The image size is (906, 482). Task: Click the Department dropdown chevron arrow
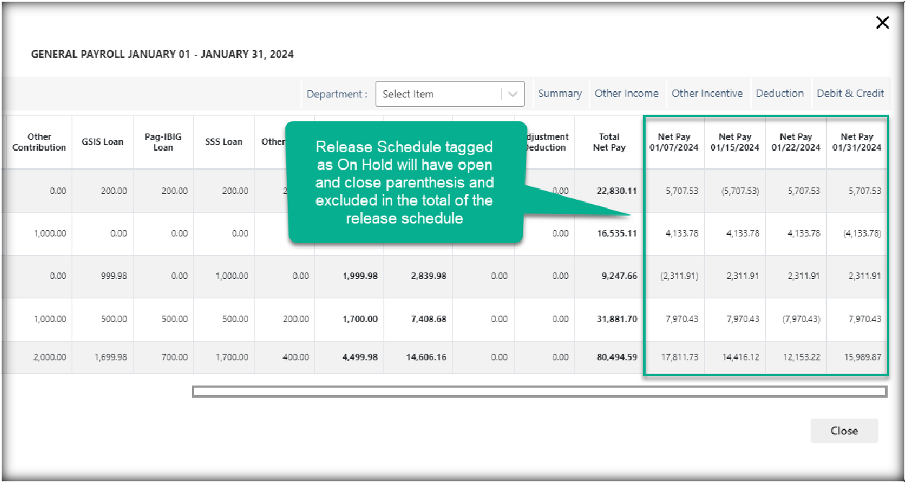(x=513, y=94)
